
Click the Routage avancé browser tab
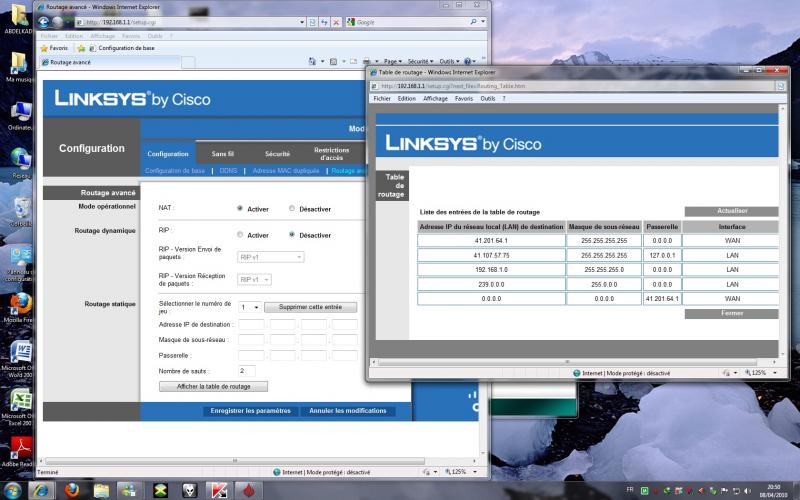pos(110,62)
